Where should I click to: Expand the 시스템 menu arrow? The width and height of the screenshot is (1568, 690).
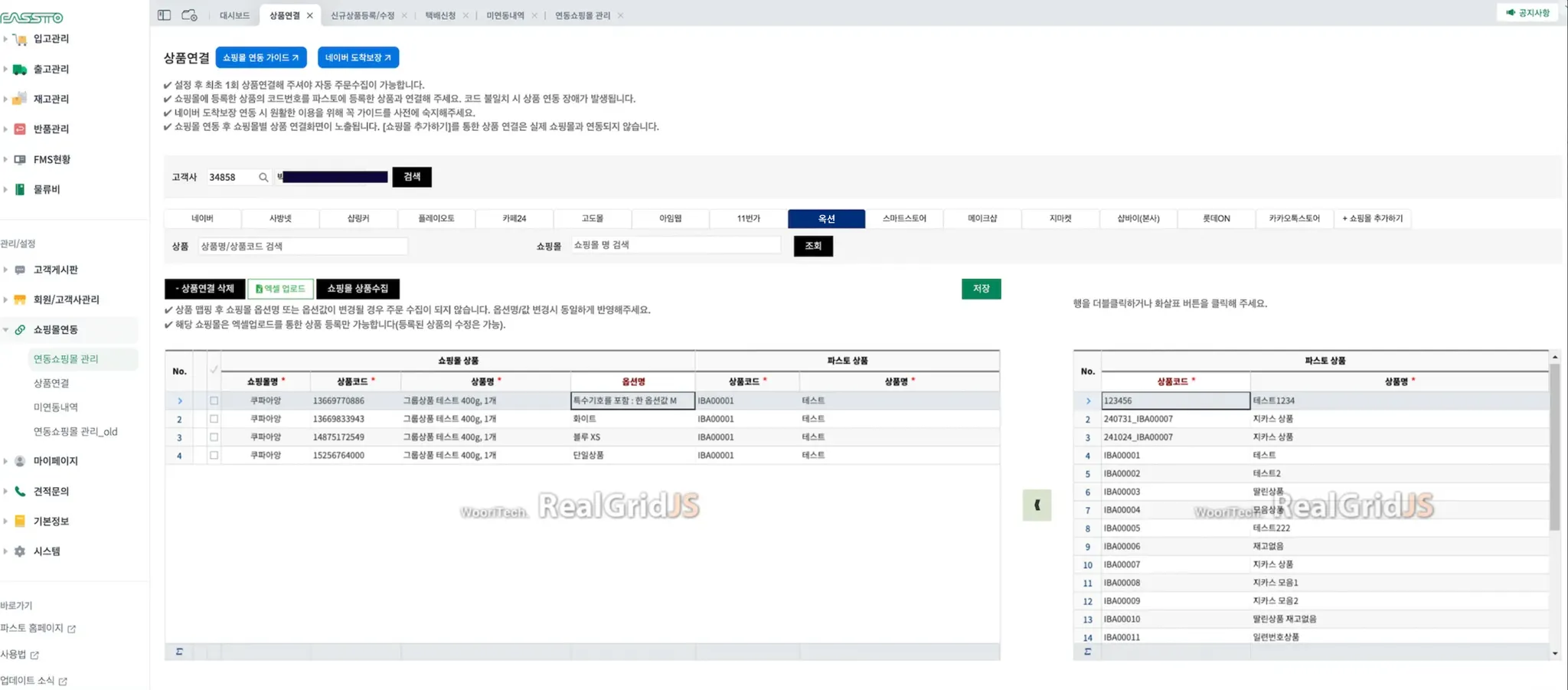click(5, 551)
